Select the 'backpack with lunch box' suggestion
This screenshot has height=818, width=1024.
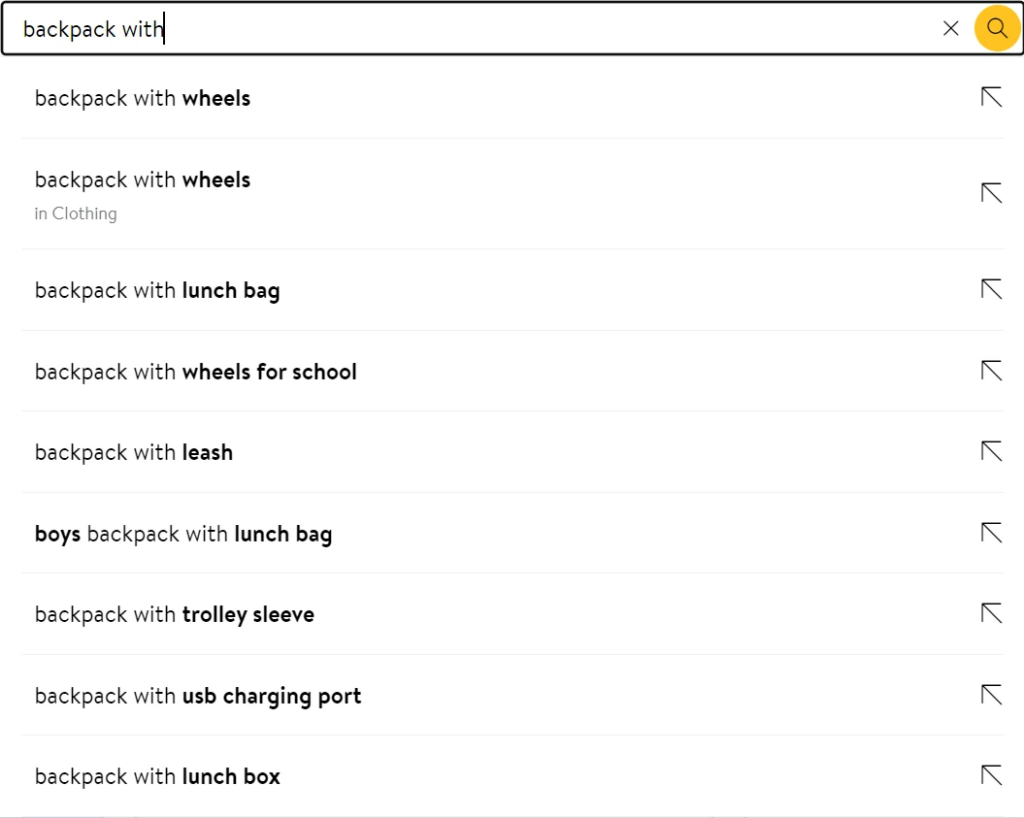(x=157, y=775)
